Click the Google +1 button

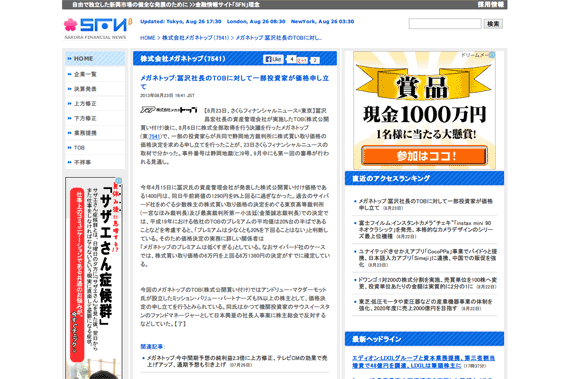coord(302,60)
